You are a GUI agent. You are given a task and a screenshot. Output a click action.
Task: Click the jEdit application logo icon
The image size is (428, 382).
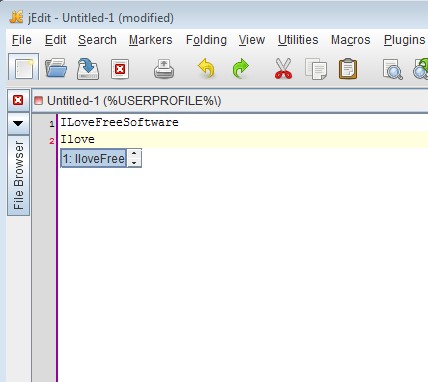16,17
